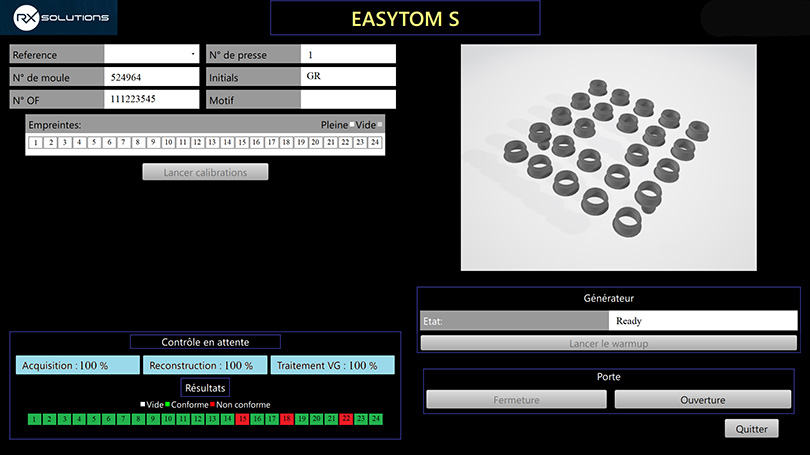Screen dimensions: 810x455
Task: Toggle Empreintes cavity box 7
Action: pyautogui.click(x=123, y=142)
